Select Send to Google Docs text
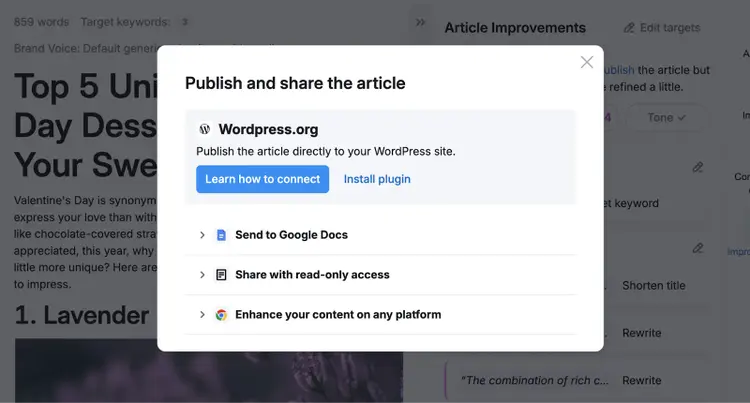 [x=291, y=235]
